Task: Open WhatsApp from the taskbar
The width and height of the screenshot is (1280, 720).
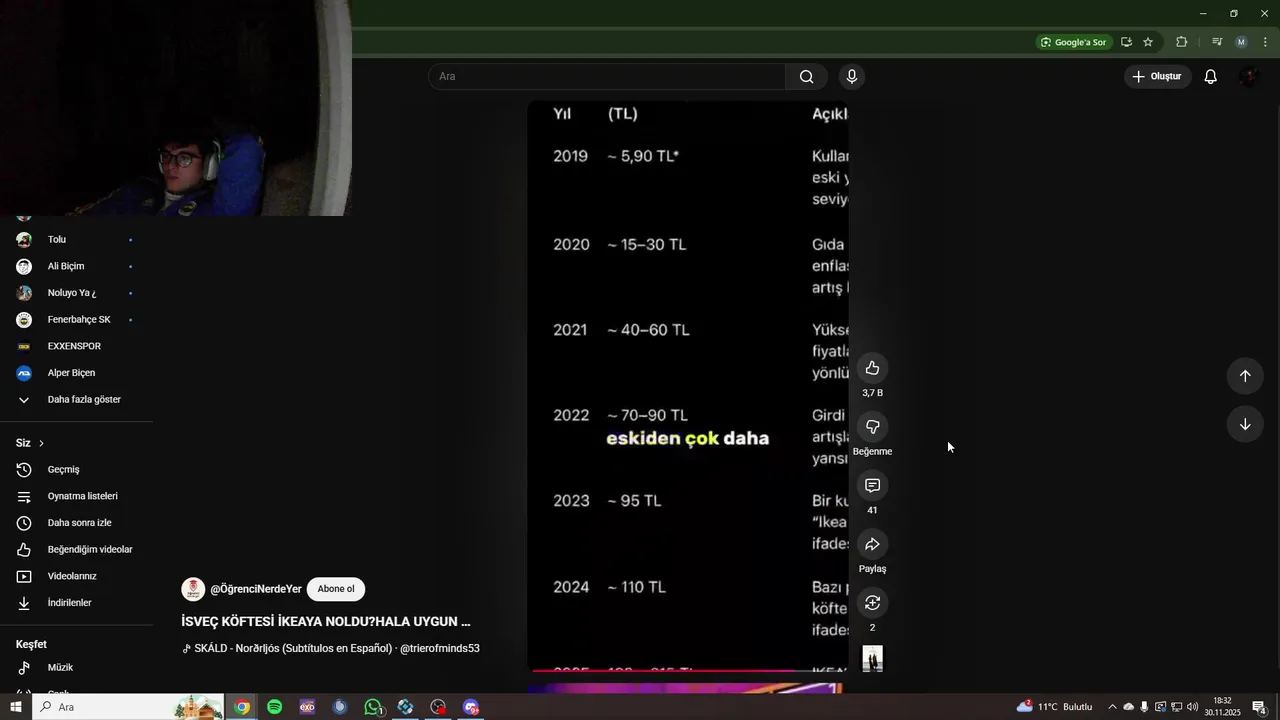Action: click(373, 707)
